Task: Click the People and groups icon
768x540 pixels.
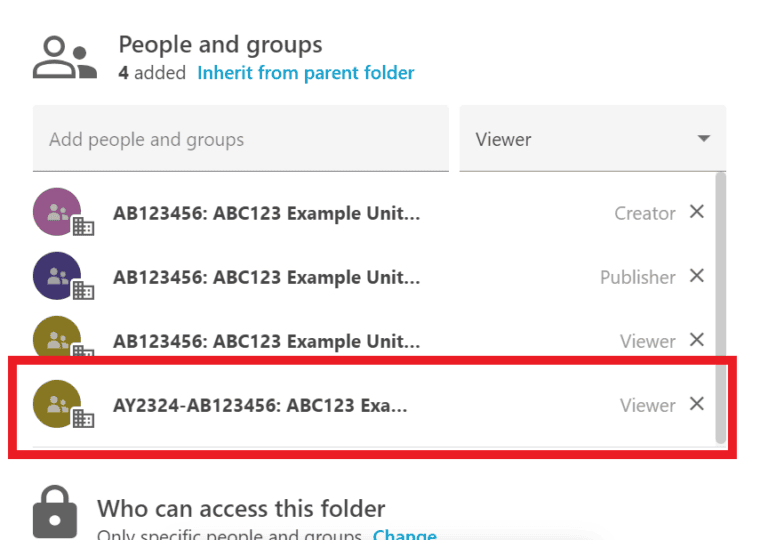Action: coord(64,58)
